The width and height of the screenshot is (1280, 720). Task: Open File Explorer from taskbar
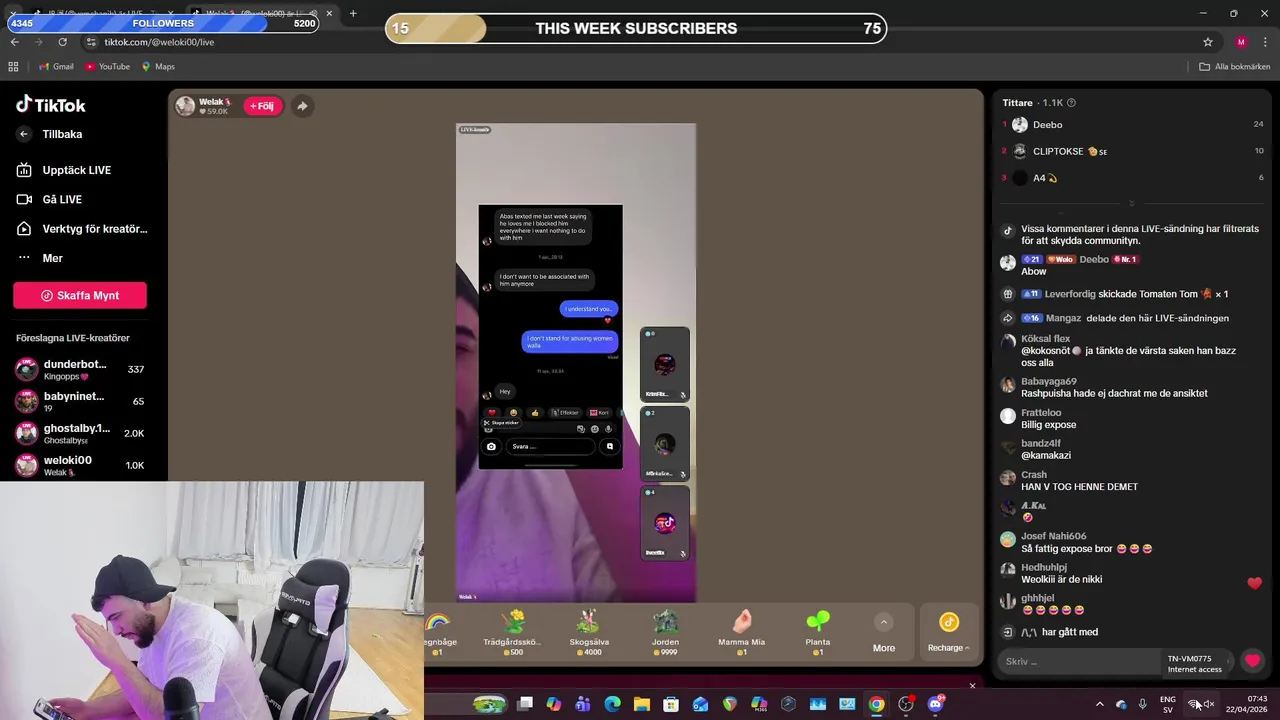click(x=641, y=704)
